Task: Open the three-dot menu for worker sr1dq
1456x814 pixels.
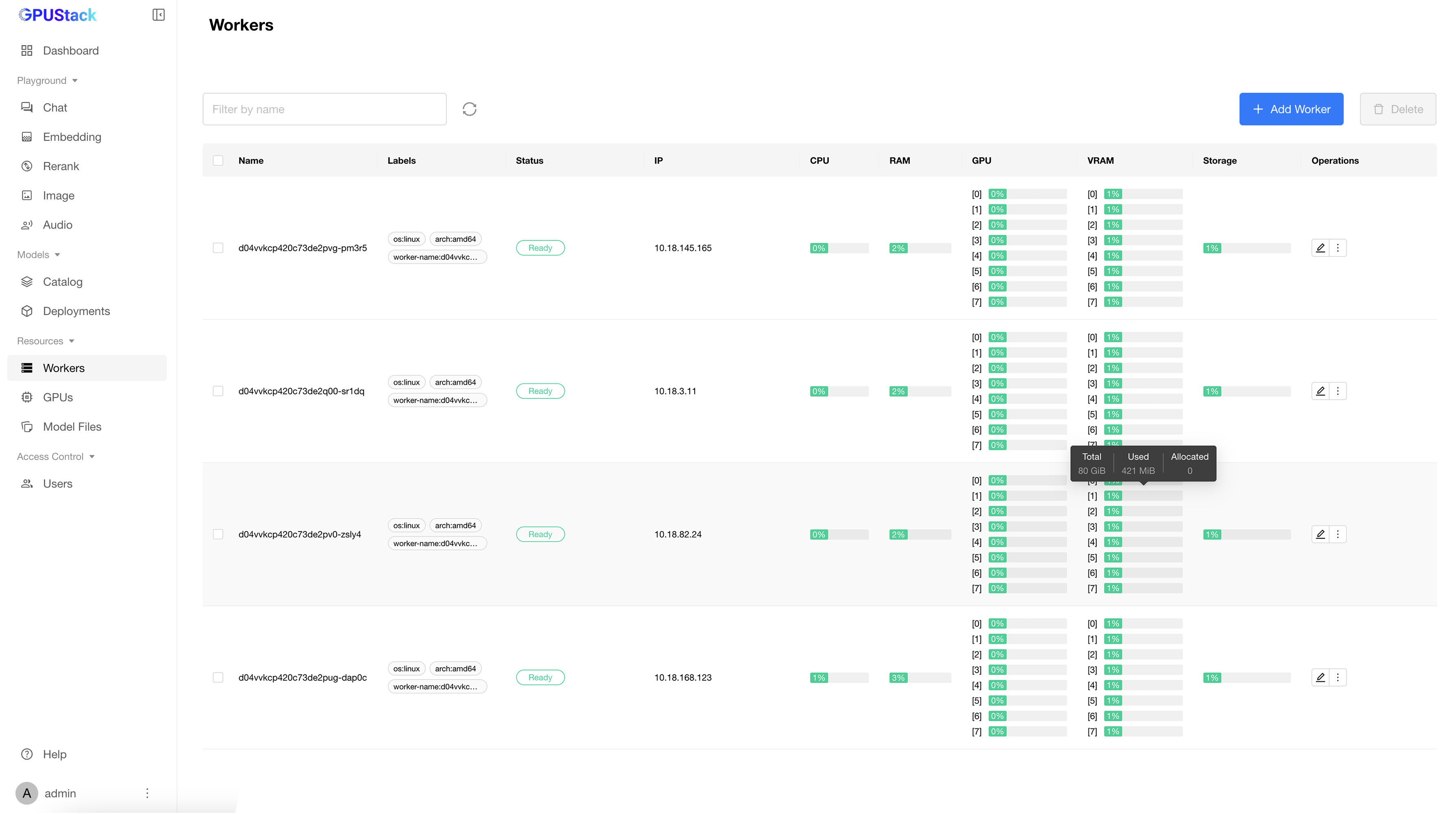Action: point(1337,391)
